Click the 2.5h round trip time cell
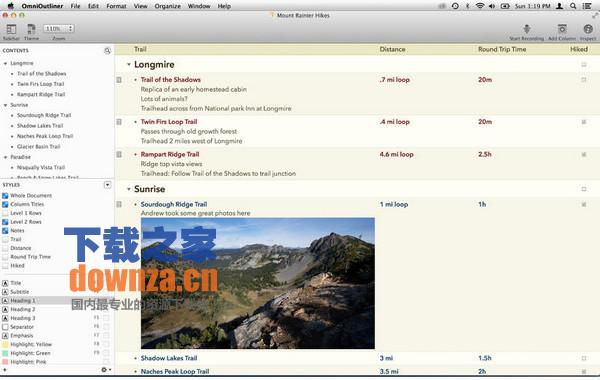The image size is (600, 380). (484, 155)
